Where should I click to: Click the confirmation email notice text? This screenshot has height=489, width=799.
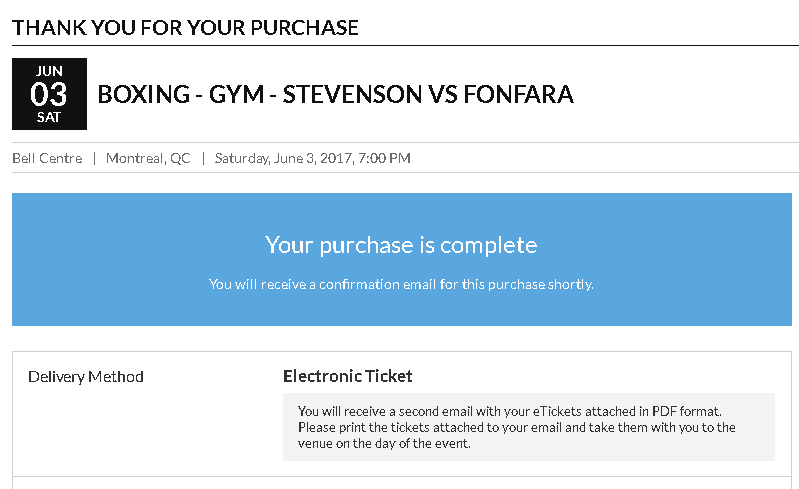point(400,284)
